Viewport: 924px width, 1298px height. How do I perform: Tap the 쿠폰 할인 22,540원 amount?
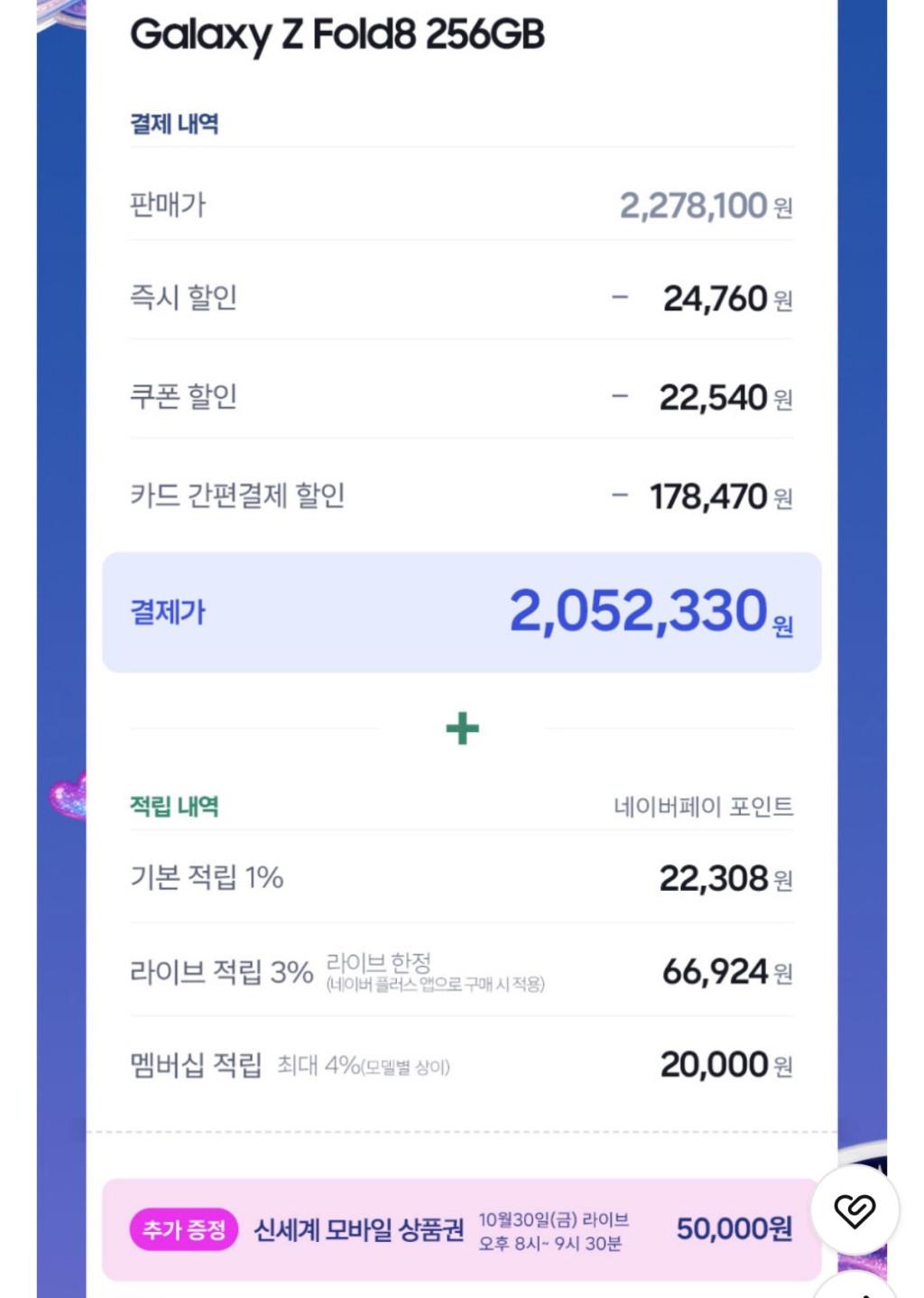point(725,397)
